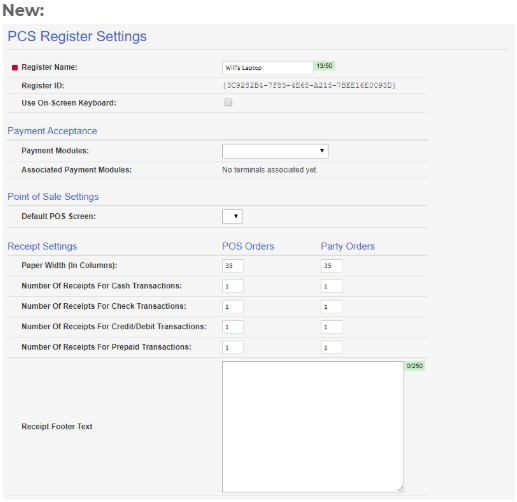Open the Payment Modules dropdown
This screenshot has height=502, width=517.
275,151
